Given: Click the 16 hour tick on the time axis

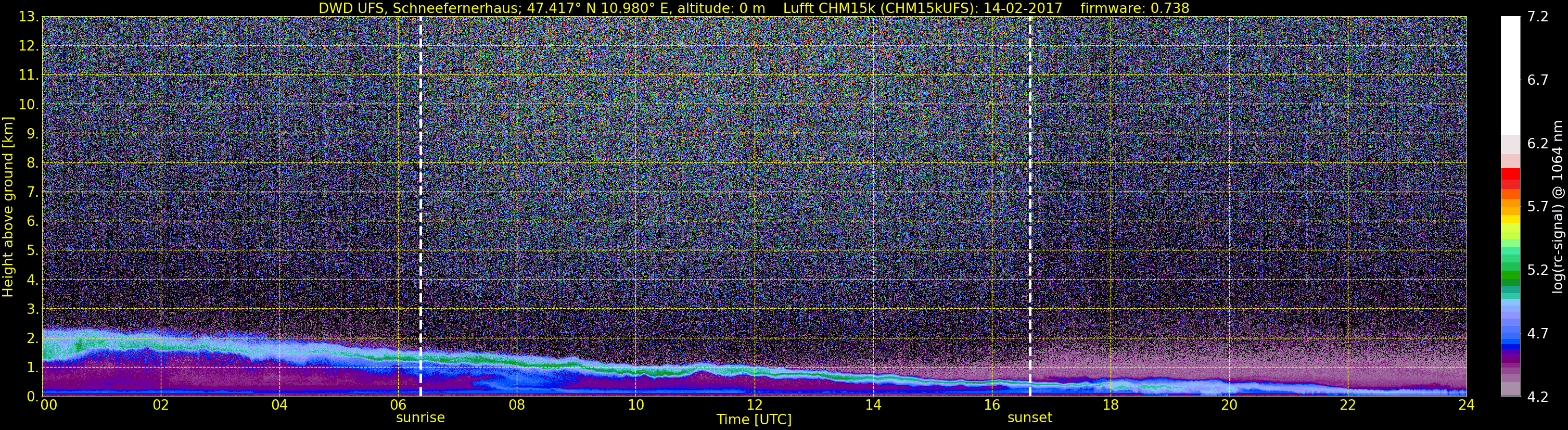Looking at the screenshot, I should [x=991, y=405].
